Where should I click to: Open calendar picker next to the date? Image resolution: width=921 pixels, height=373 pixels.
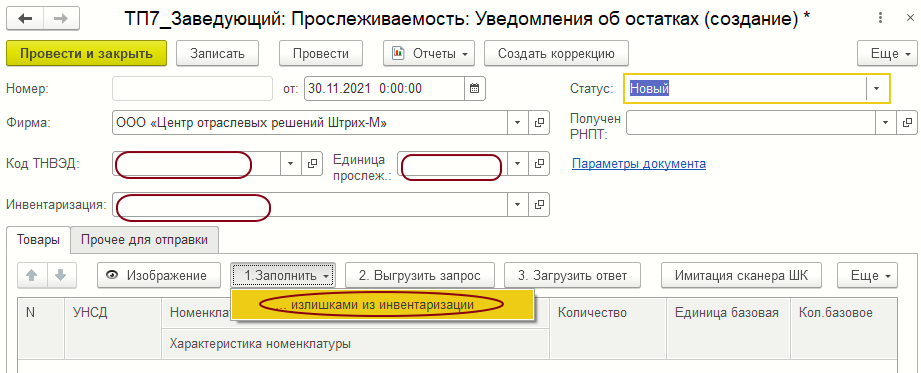pyautogui.click(x=475, y=89)
